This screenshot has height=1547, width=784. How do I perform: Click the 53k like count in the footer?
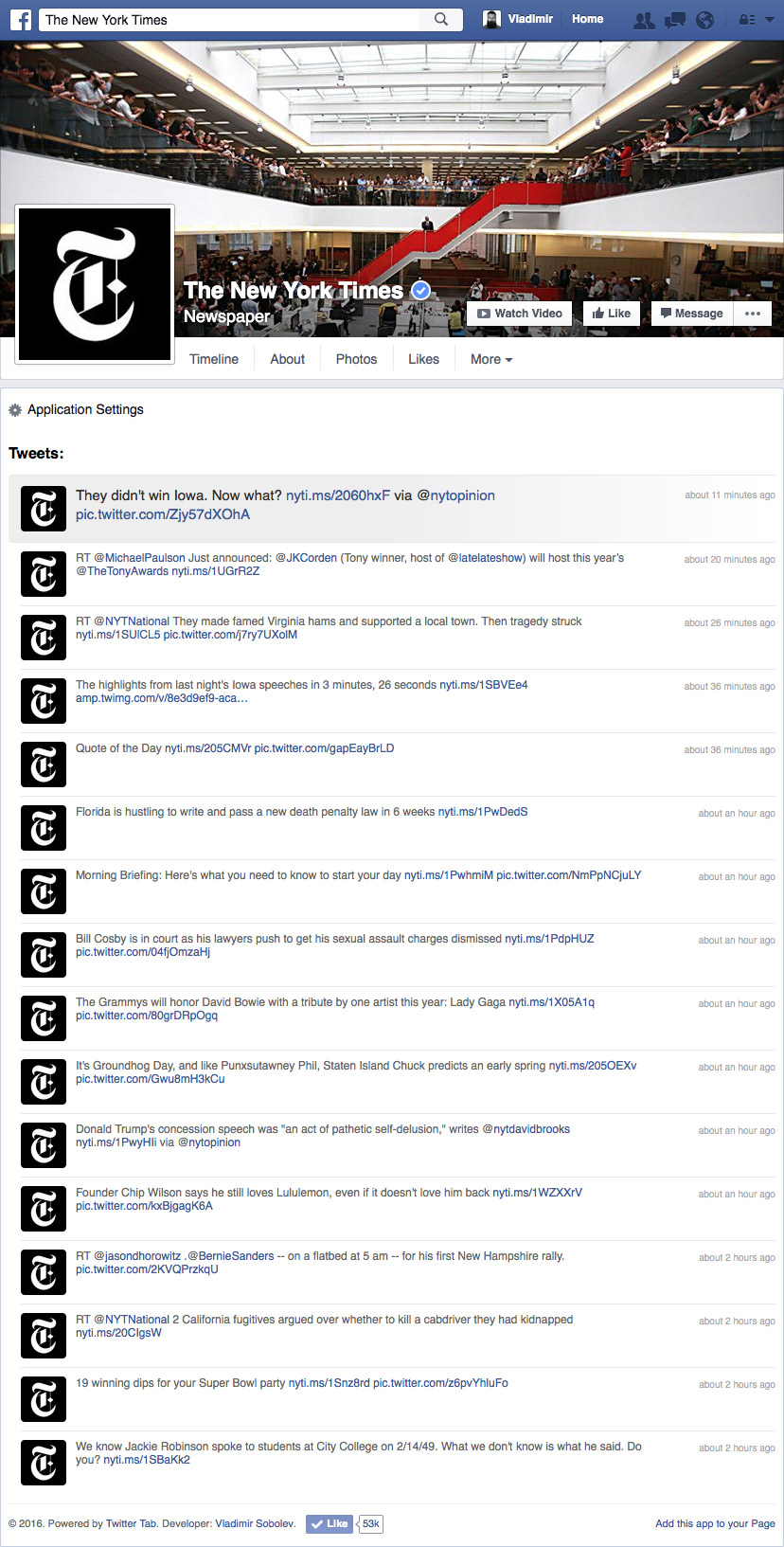(x=371, y=1523)
